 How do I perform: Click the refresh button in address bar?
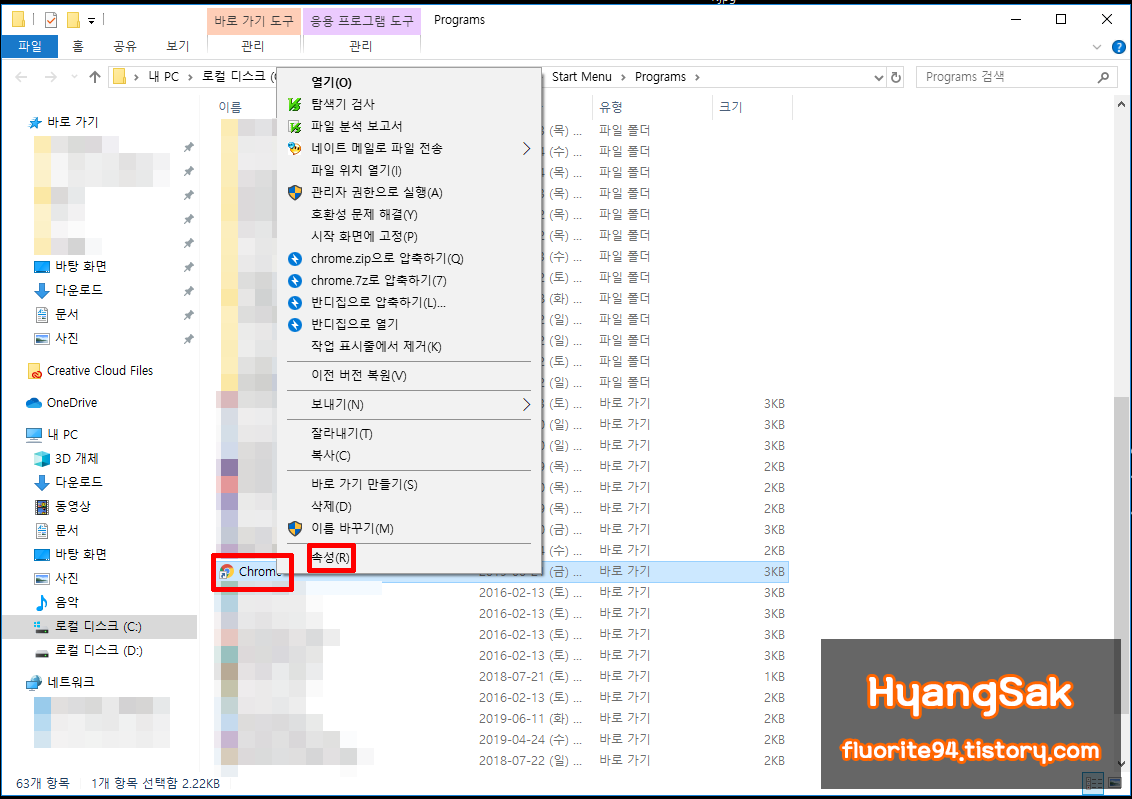coord(896,77)
